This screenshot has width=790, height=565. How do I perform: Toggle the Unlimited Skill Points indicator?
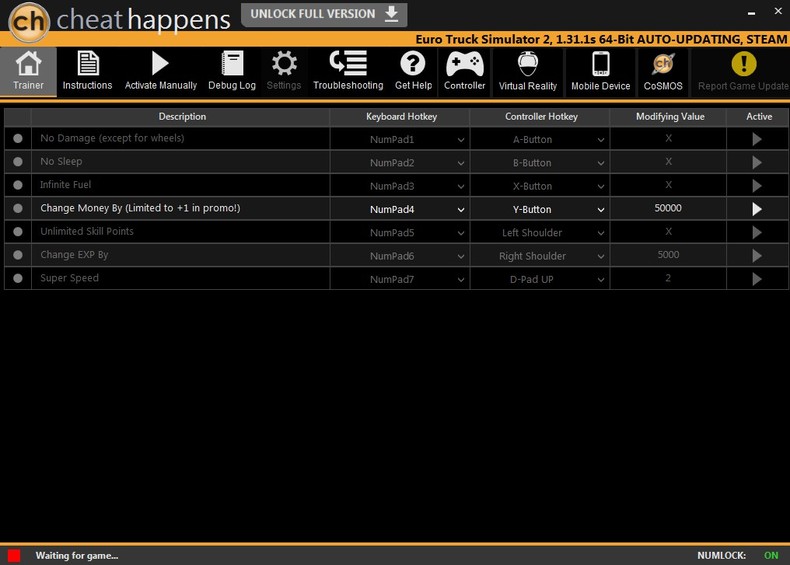tap(18, 231)
